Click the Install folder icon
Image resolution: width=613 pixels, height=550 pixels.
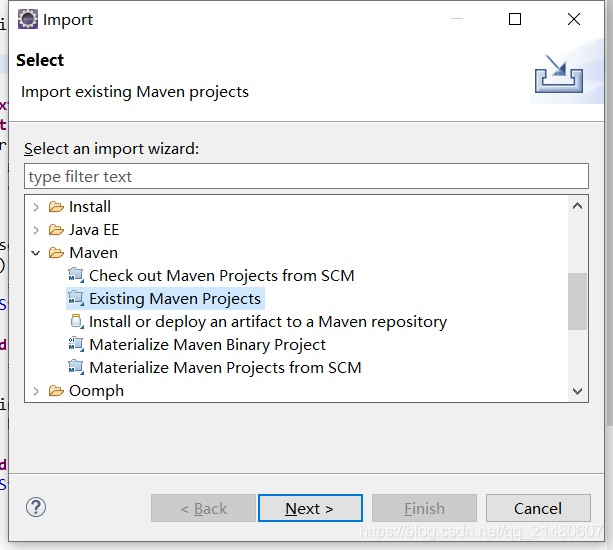56,207
